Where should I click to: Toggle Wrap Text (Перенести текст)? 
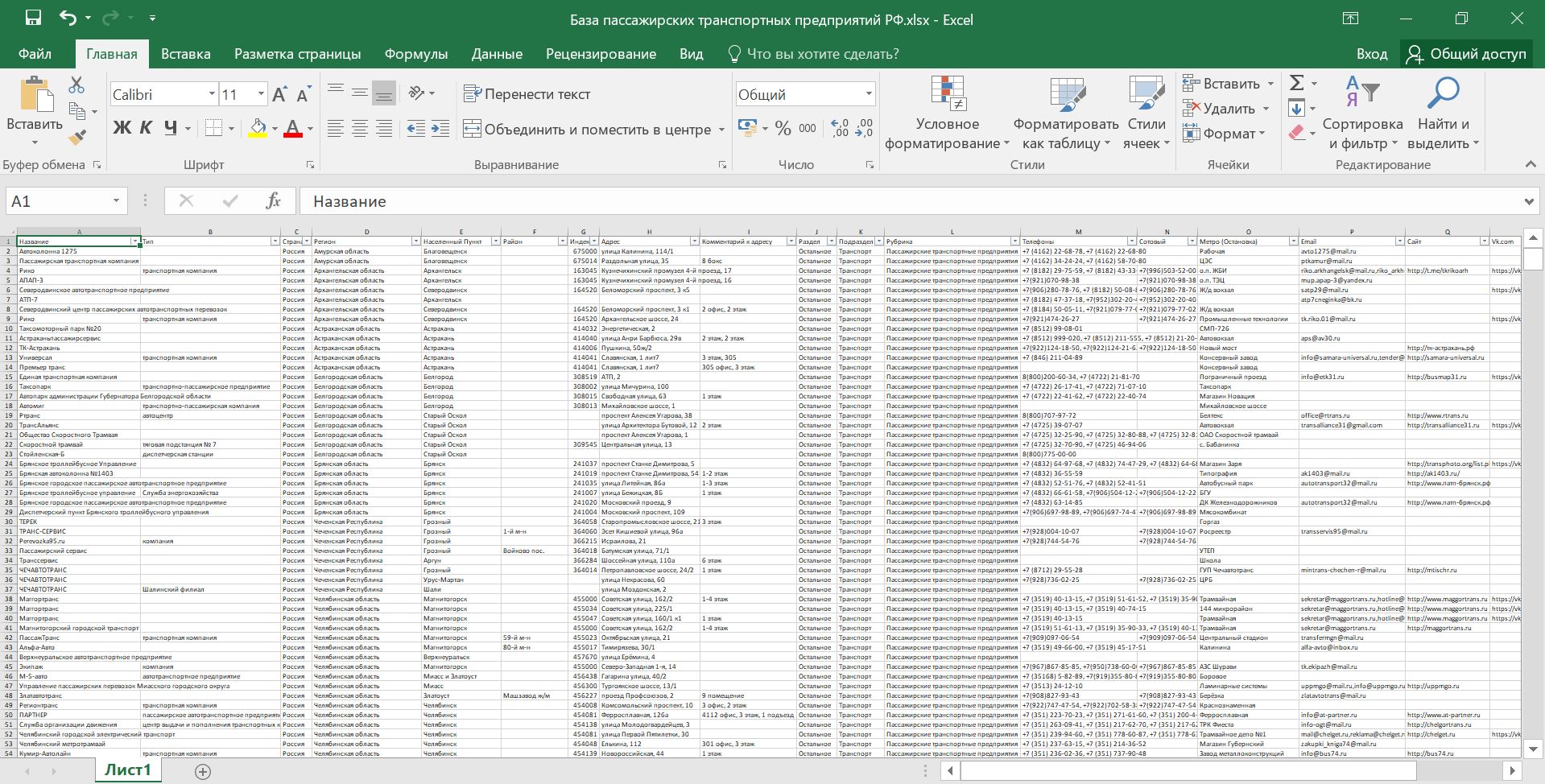[x=527, y=94]
